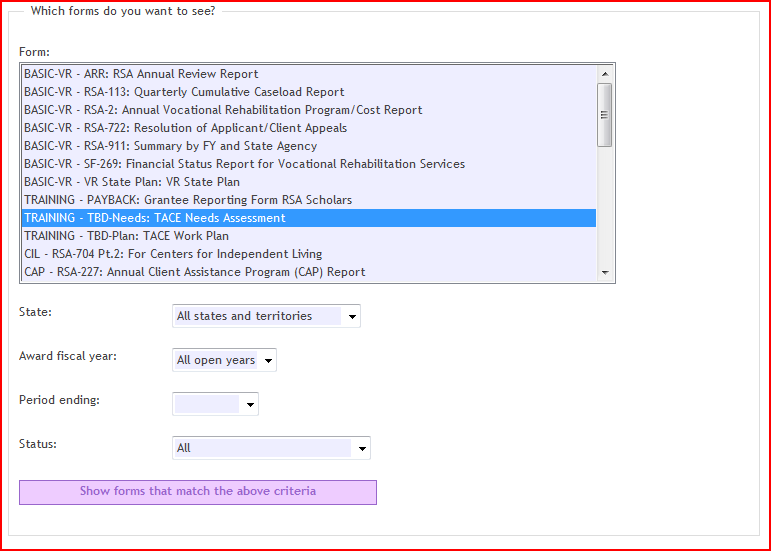Screen dimensions: 771x551
Task: Open the State dropdown
Action: point(266,316)
